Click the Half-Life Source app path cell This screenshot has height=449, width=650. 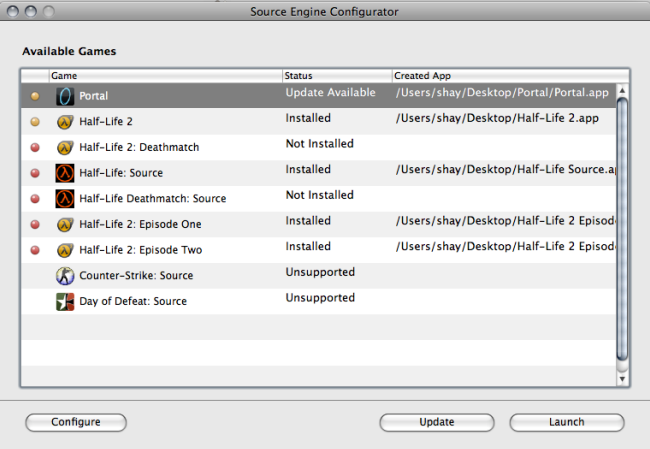[x=506, y=170]
